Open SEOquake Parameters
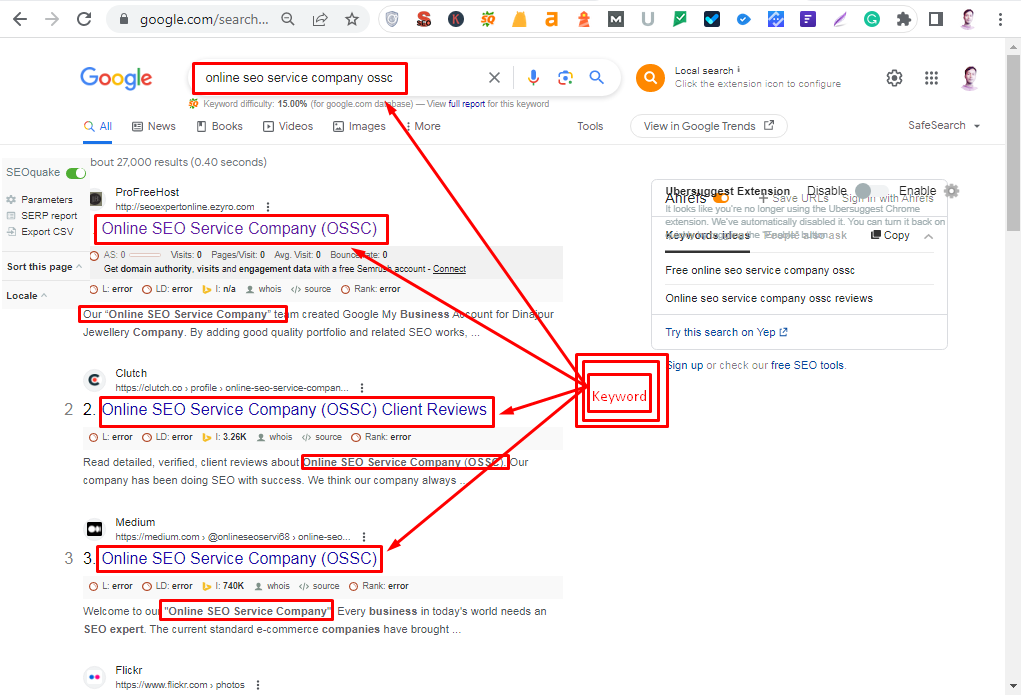Image resolution: width=1021 pixels, height=695 pixels. [x=40, y=199]
